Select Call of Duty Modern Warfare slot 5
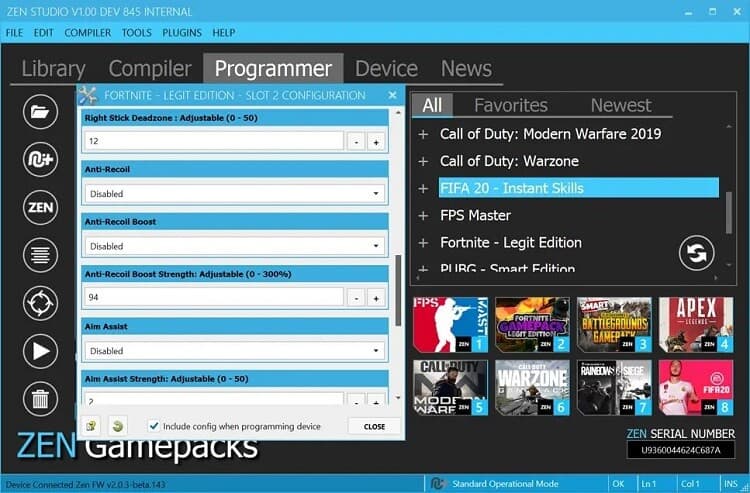Viewport: 750px width, 493px height. click(451, 388)
